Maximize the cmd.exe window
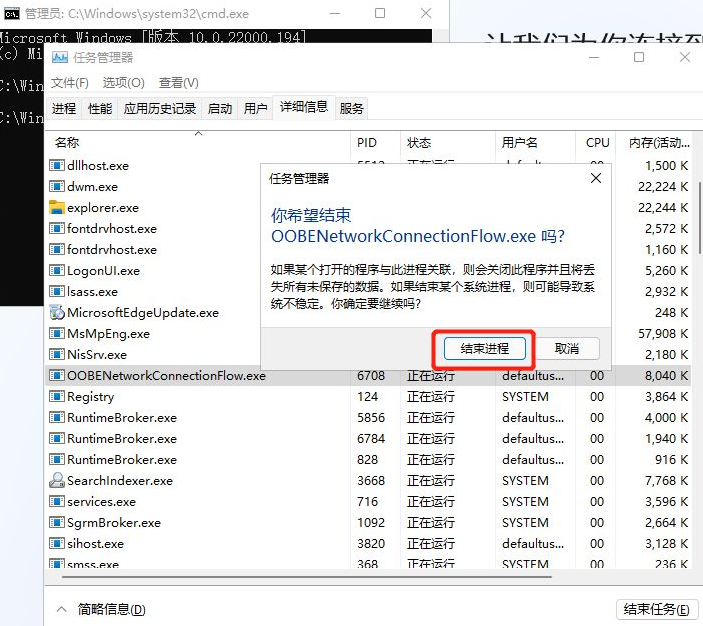The height and width of the screenshot is (626, 703). 380,13
